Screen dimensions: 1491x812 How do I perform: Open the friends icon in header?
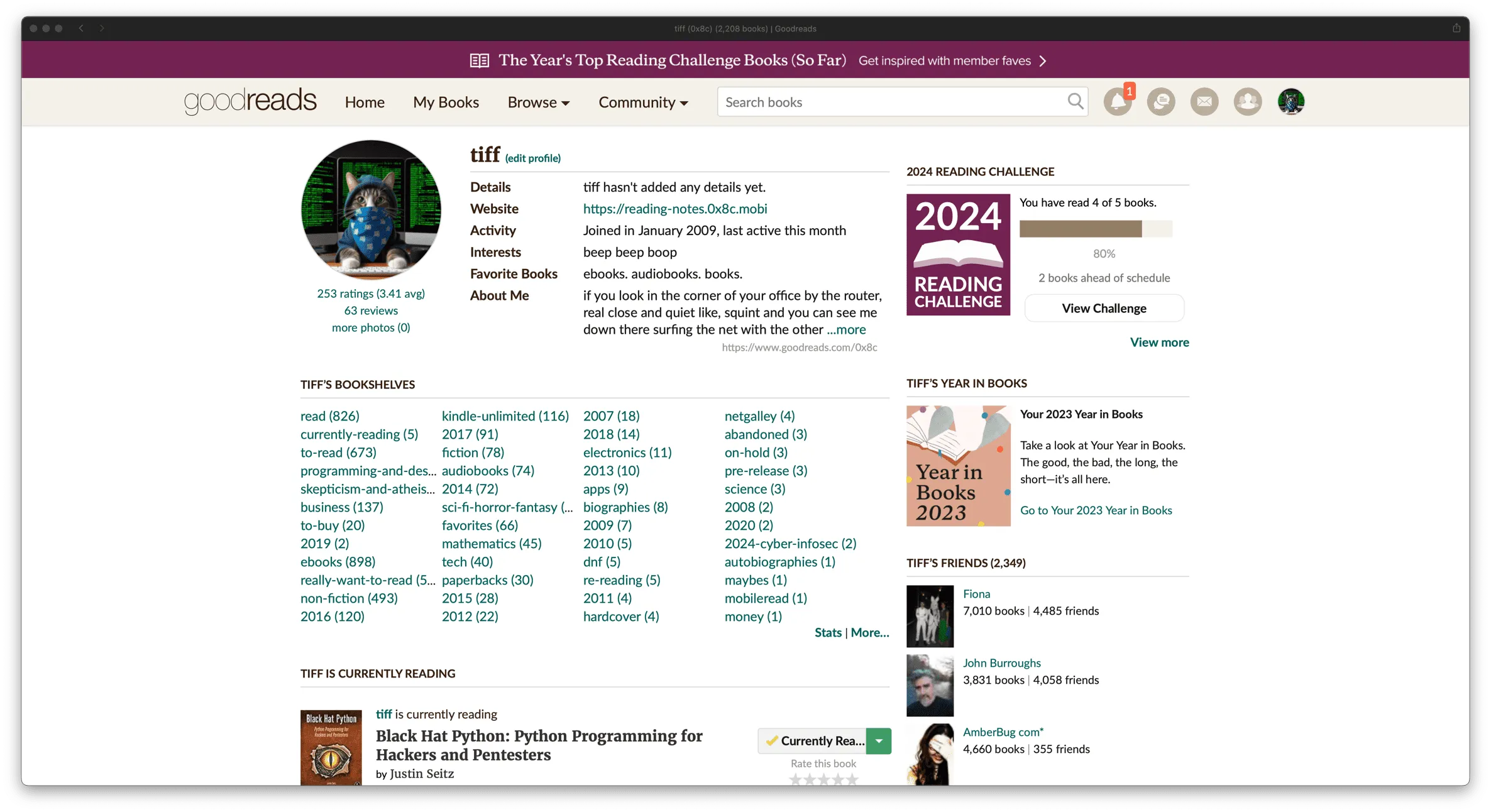pos(1248,101)
